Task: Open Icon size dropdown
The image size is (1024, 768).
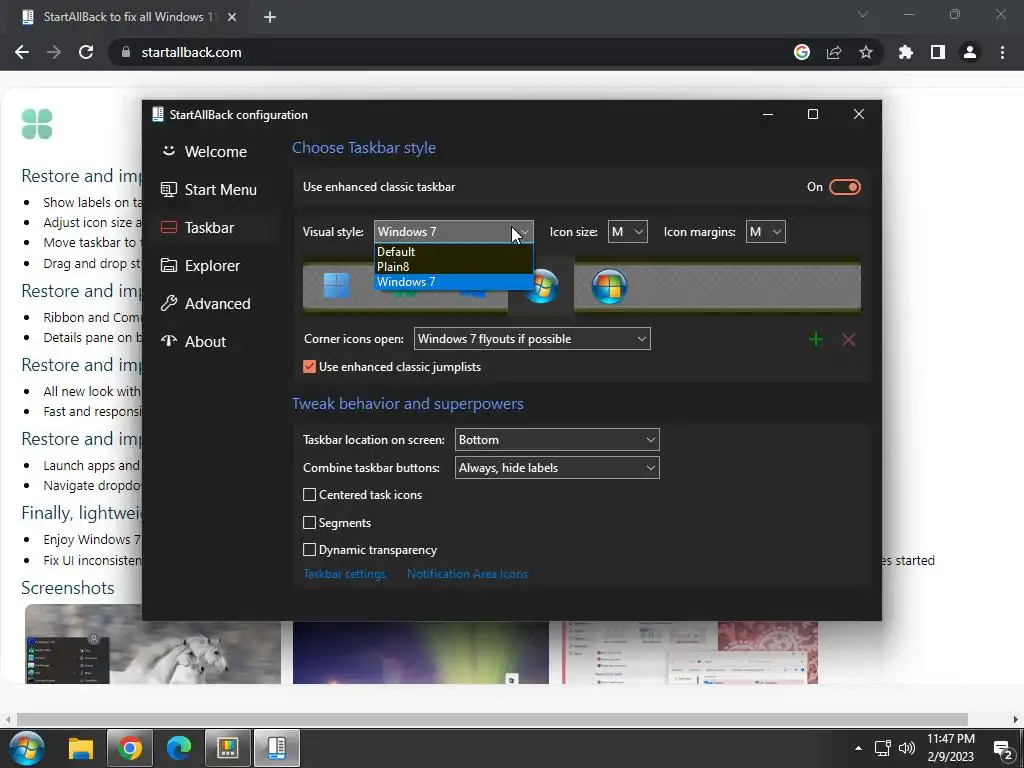Action: tap(628, 232)
